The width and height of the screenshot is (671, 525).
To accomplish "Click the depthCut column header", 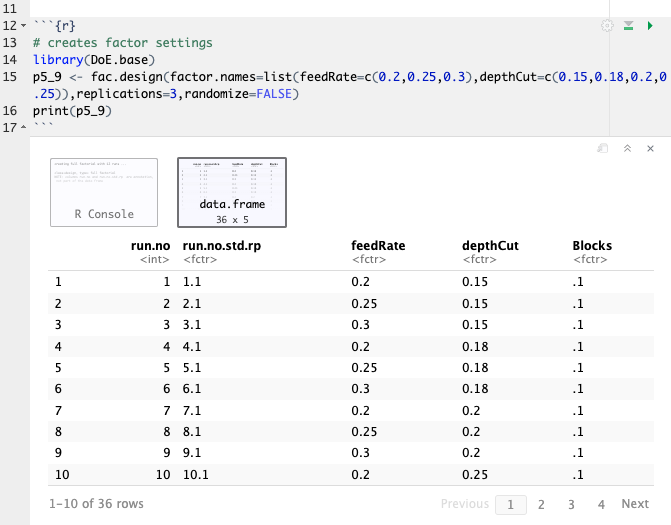I will [x=490, y=245].
